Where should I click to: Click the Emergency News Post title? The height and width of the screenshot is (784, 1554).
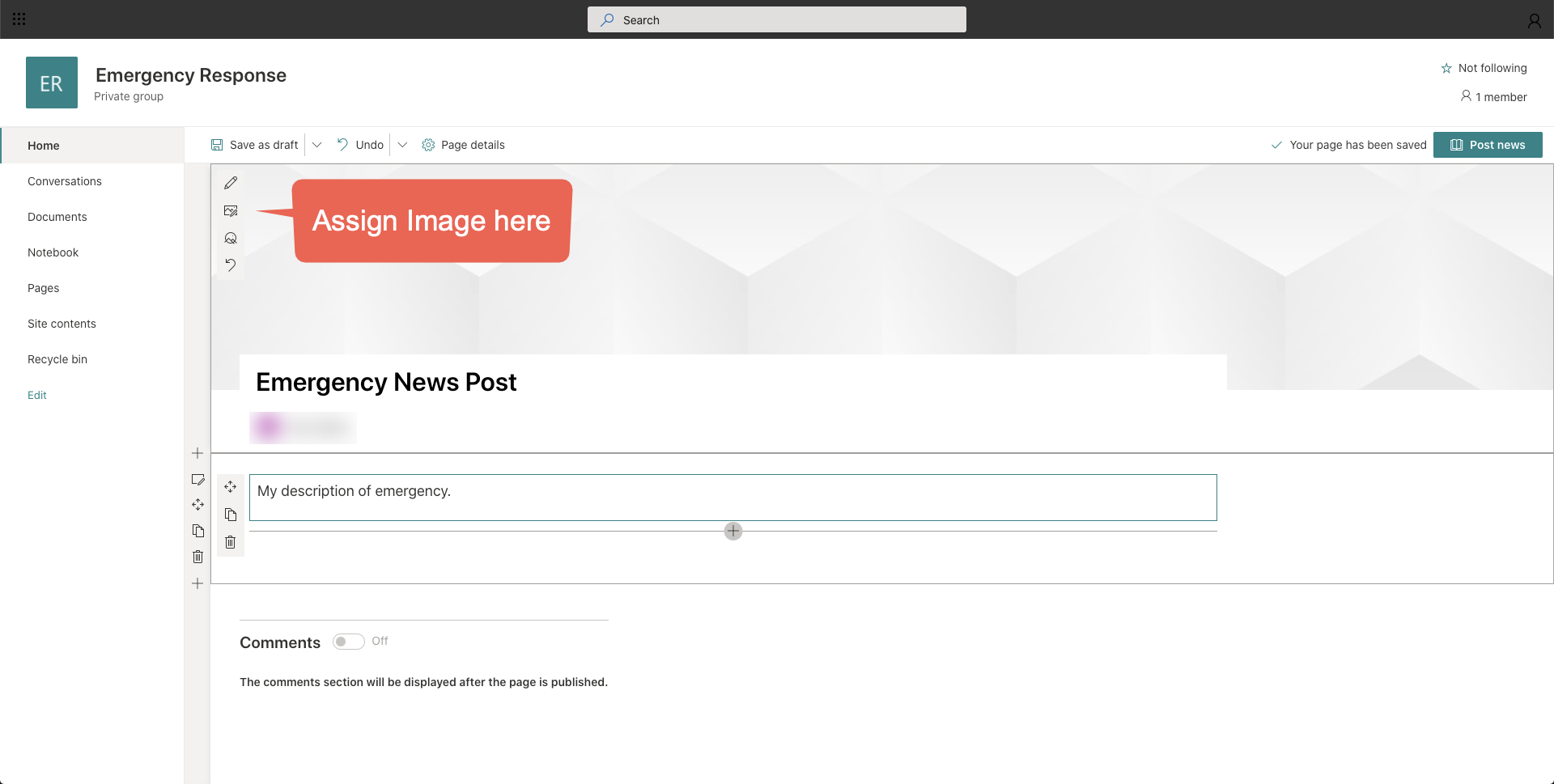(x=386, y=382)
